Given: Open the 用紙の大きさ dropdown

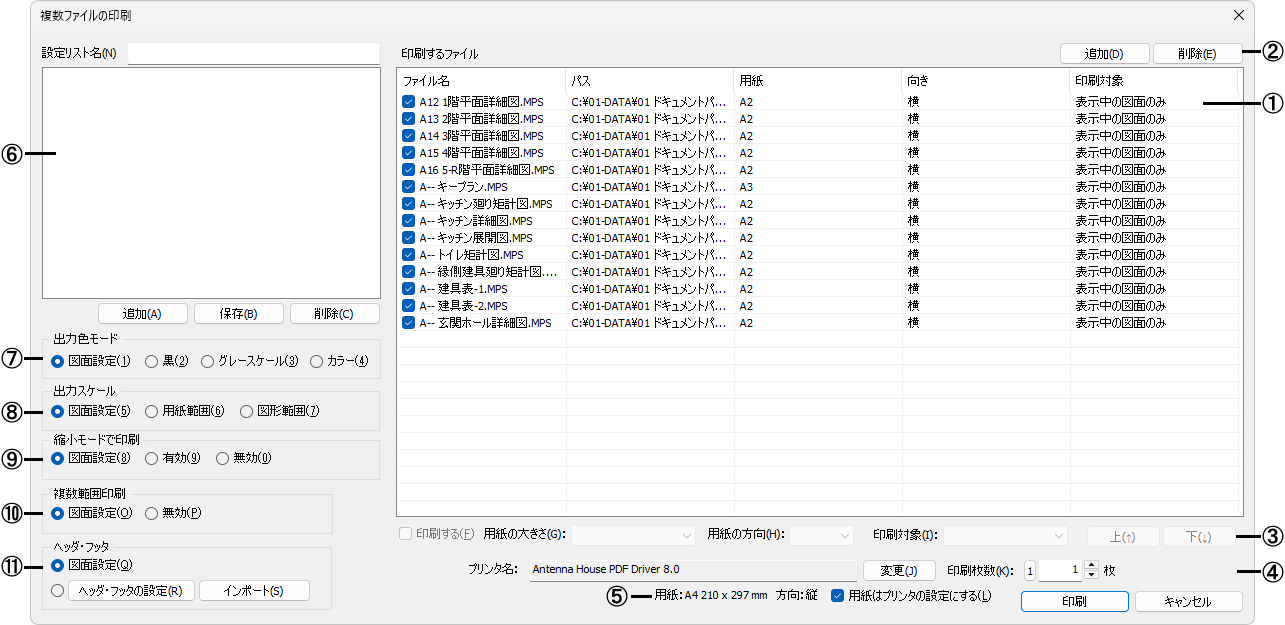Looking at the screenshot, I should 633,535.
